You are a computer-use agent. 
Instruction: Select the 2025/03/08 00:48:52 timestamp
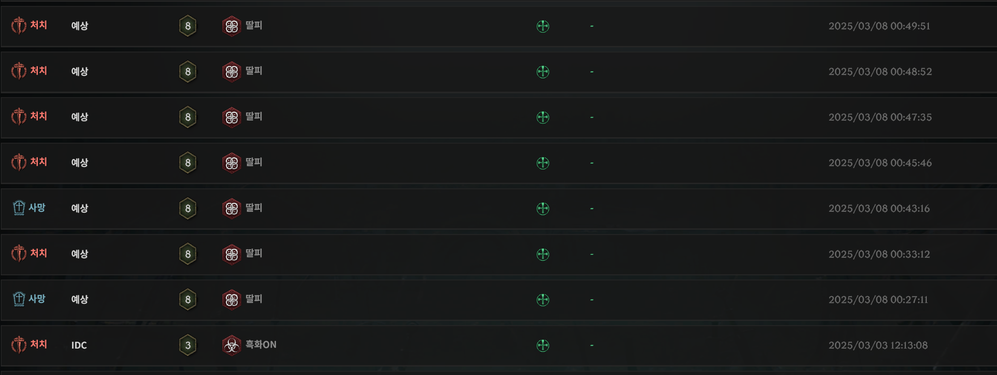(x=880, y=72)
